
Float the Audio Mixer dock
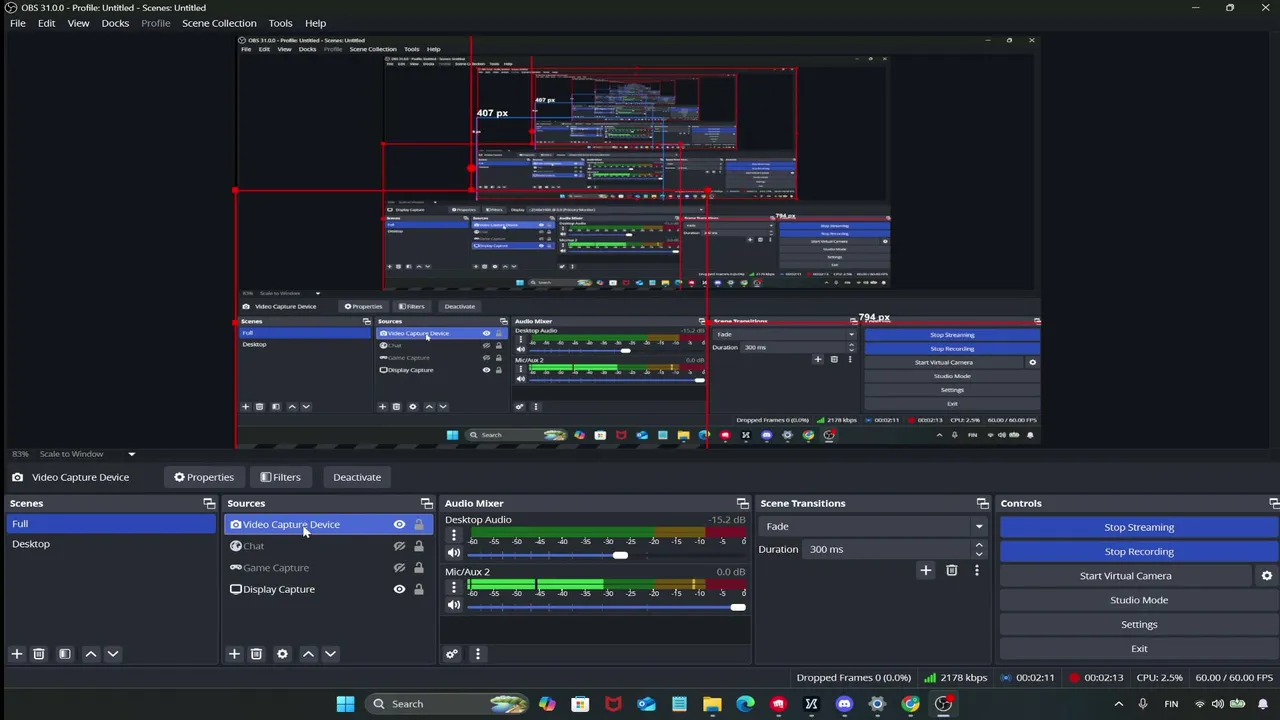coord(742,503)
